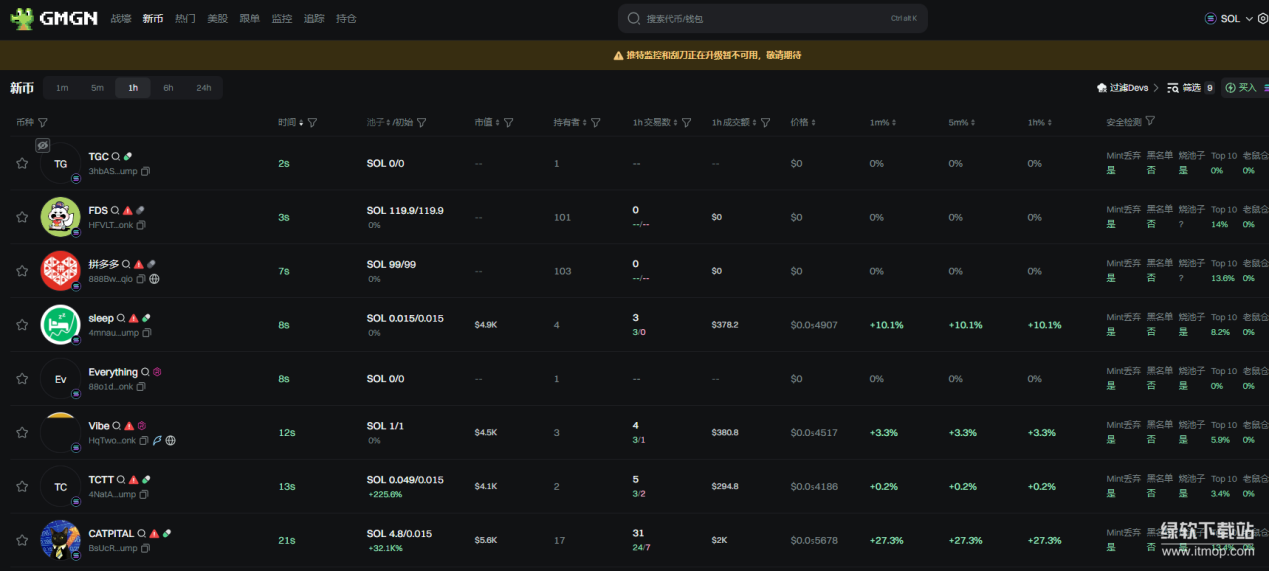Expand the 过滤Devs option
Image resolution: width=1269 pixels, height=571 pixels.
[x=1127, y=88]
